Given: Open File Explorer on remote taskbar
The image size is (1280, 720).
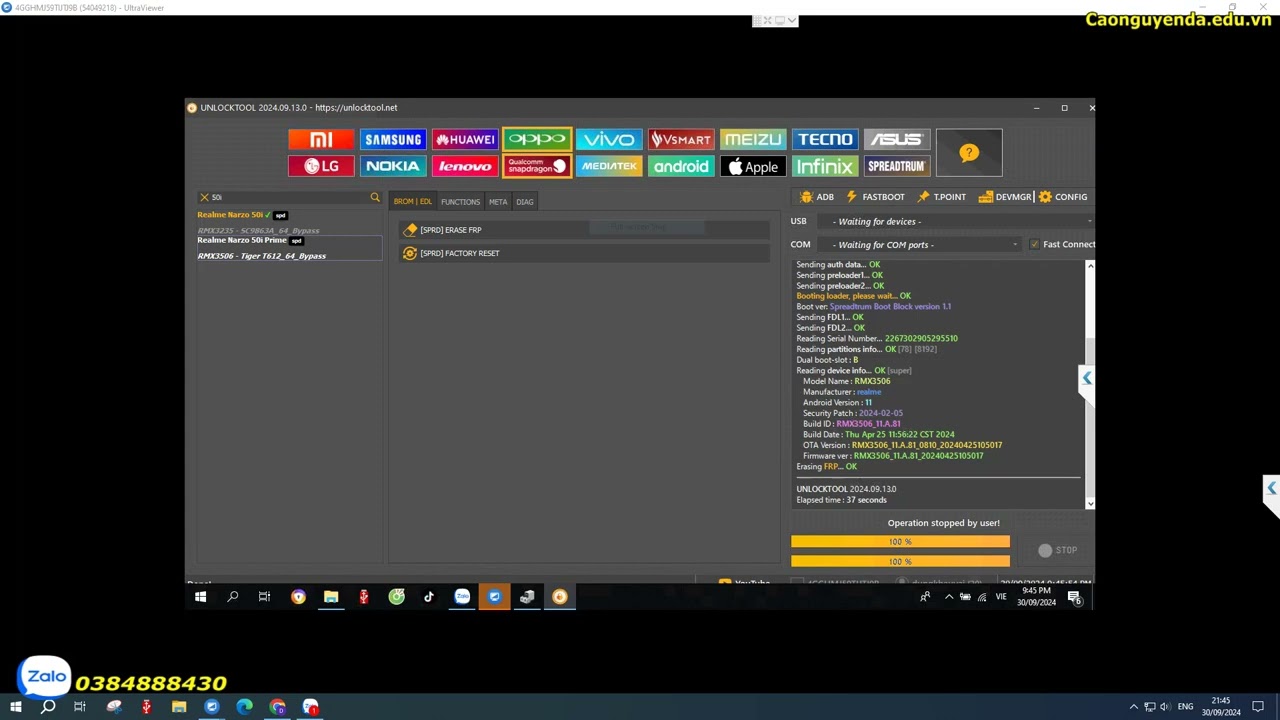Looking at the screenshot, I should coord(331,597).
